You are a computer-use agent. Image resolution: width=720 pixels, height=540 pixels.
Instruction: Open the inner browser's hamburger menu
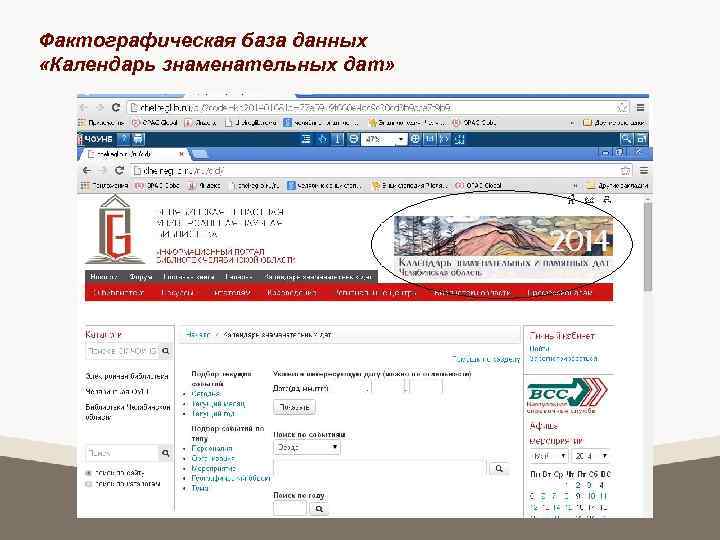(644, 171)
